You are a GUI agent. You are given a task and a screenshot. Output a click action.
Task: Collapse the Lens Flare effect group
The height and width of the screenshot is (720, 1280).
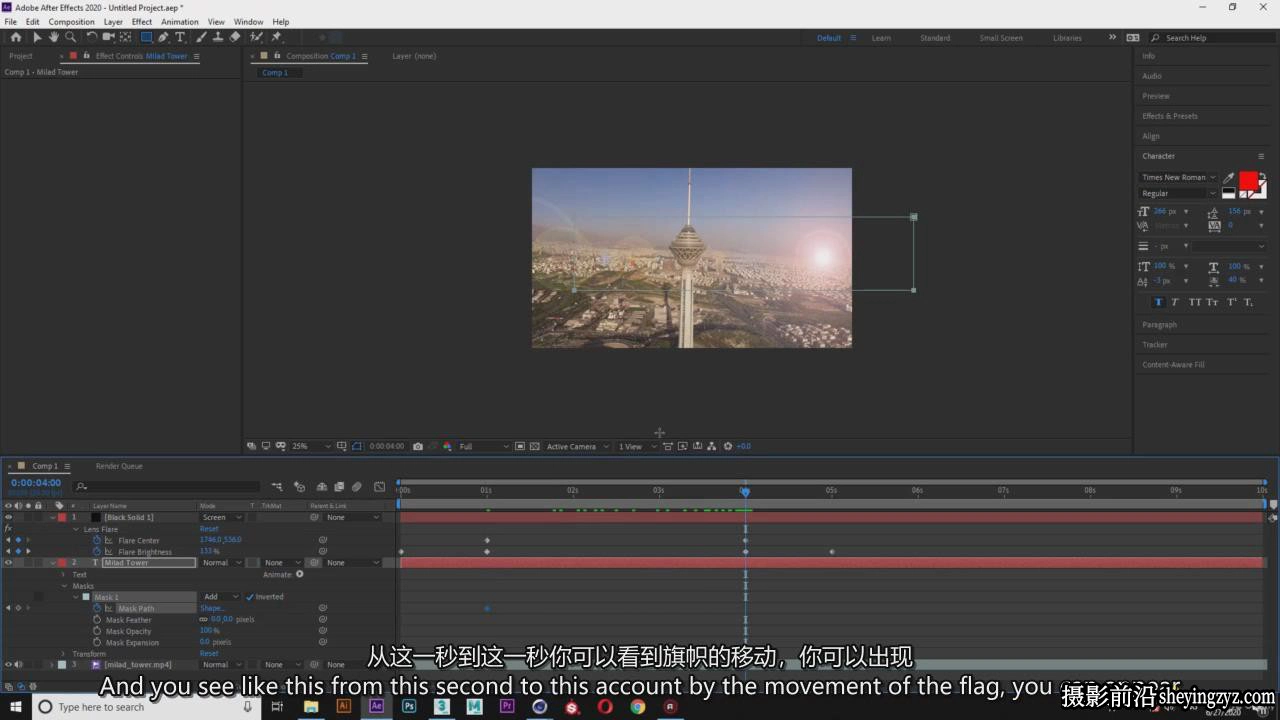75,529
